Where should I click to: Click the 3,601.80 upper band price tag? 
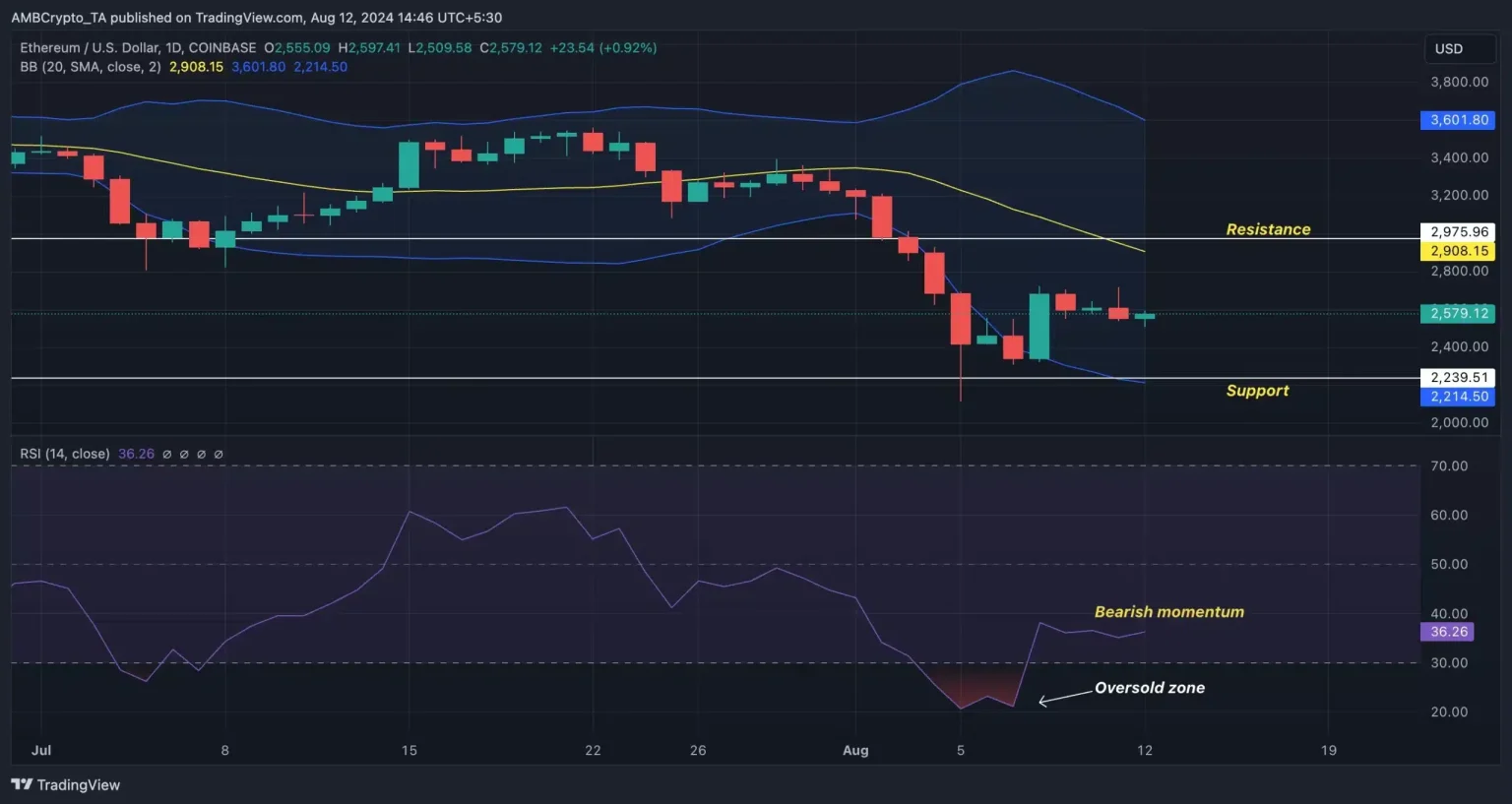tap(1458, 120)
